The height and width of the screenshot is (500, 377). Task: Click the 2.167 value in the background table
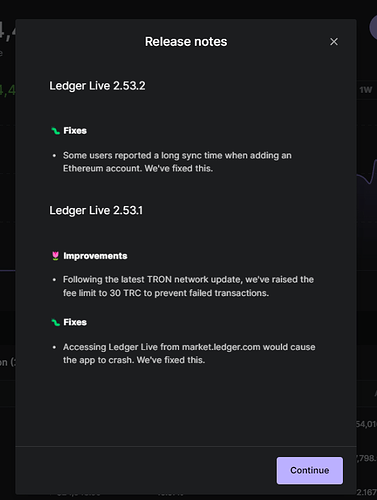tap(367, 492)
